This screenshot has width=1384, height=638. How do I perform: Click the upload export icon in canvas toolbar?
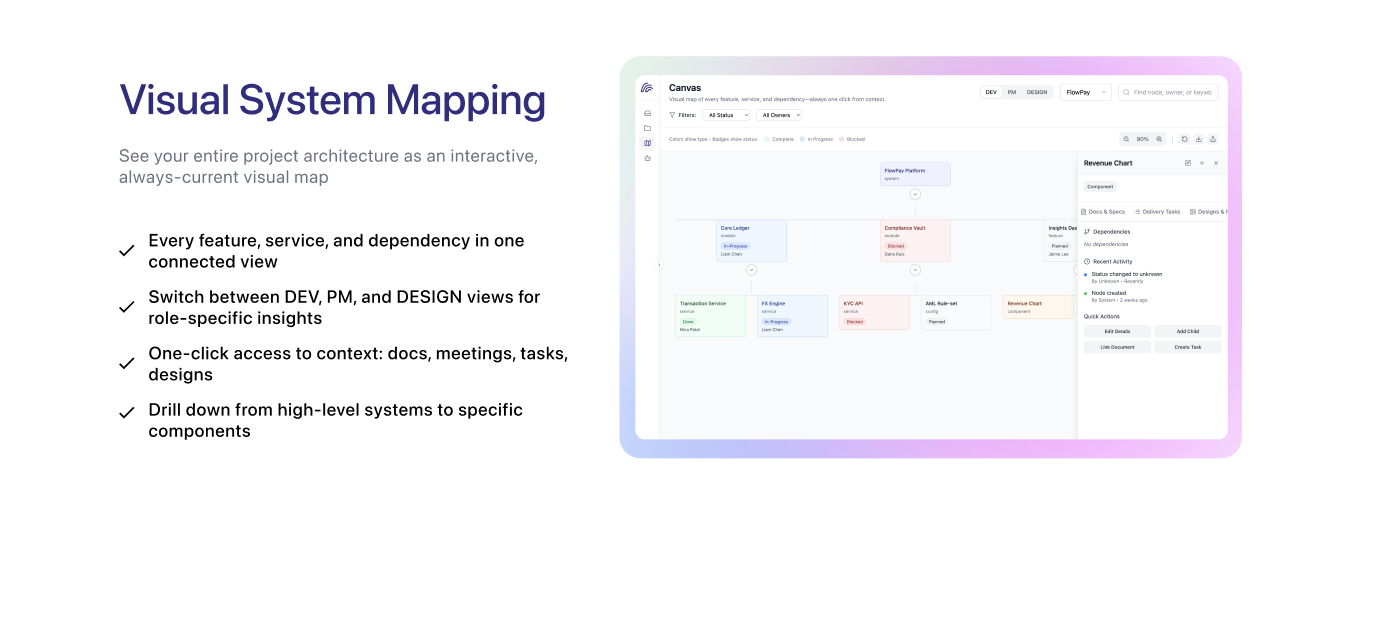[x=1213, y=139]
